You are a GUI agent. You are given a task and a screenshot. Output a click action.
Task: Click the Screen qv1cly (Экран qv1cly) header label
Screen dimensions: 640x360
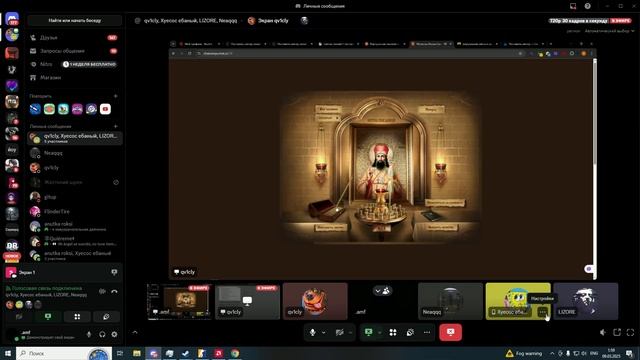tap(273, 20)
